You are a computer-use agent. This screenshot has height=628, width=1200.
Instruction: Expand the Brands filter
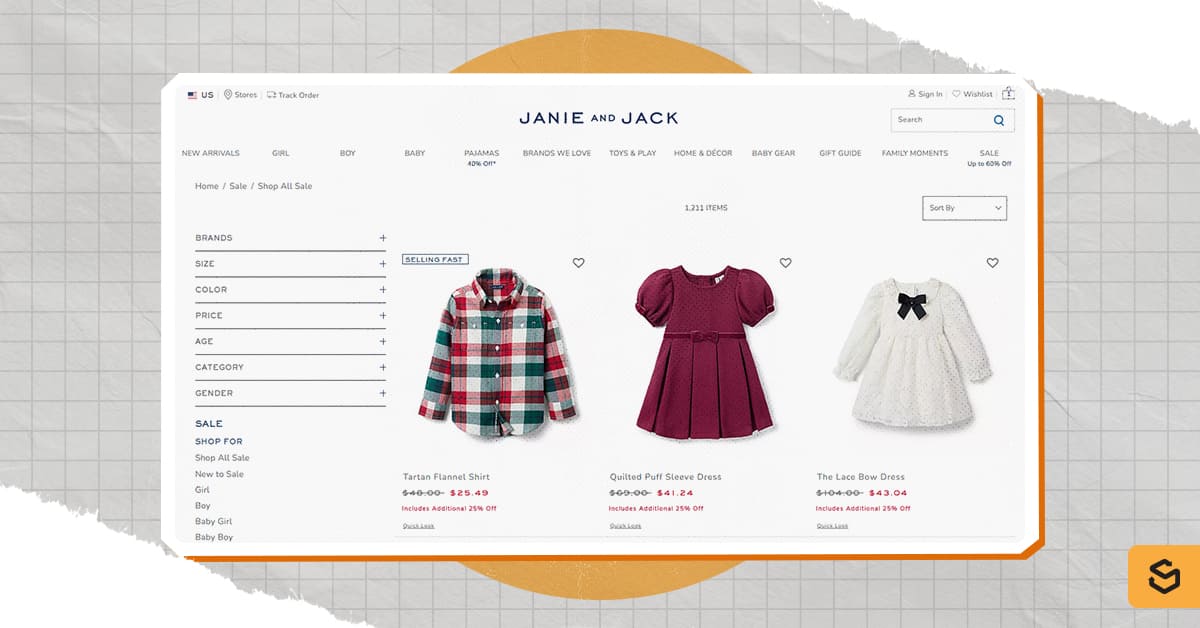point(290,238)
